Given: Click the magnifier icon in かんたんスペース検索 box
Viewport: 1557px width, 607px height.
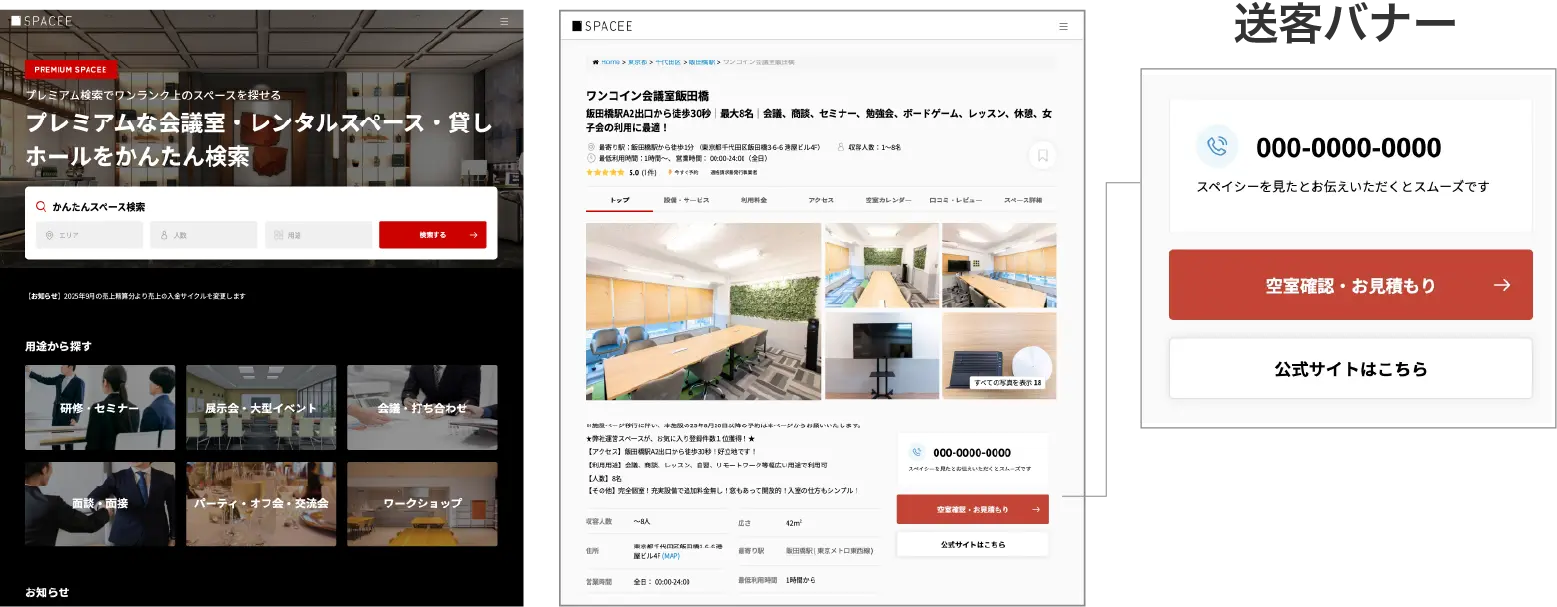Looking at the screenshot, I should (39, 206).
